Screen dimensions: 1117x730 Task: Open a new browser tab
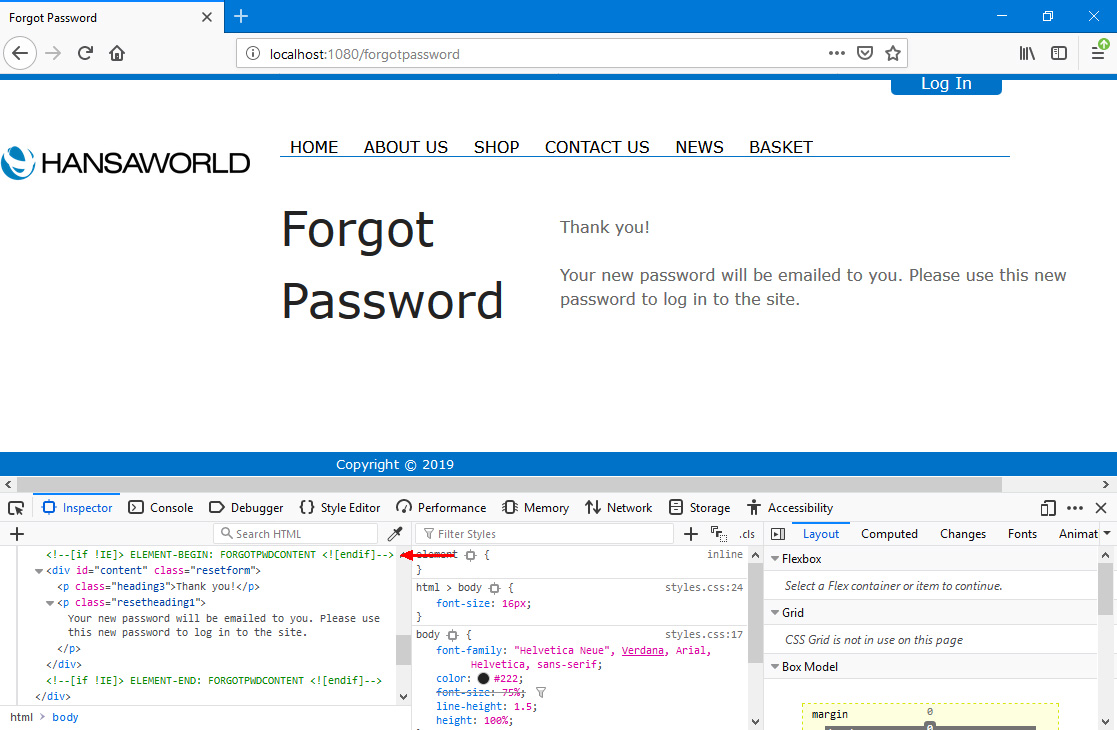pyautogui.click(x=241, y=16)
